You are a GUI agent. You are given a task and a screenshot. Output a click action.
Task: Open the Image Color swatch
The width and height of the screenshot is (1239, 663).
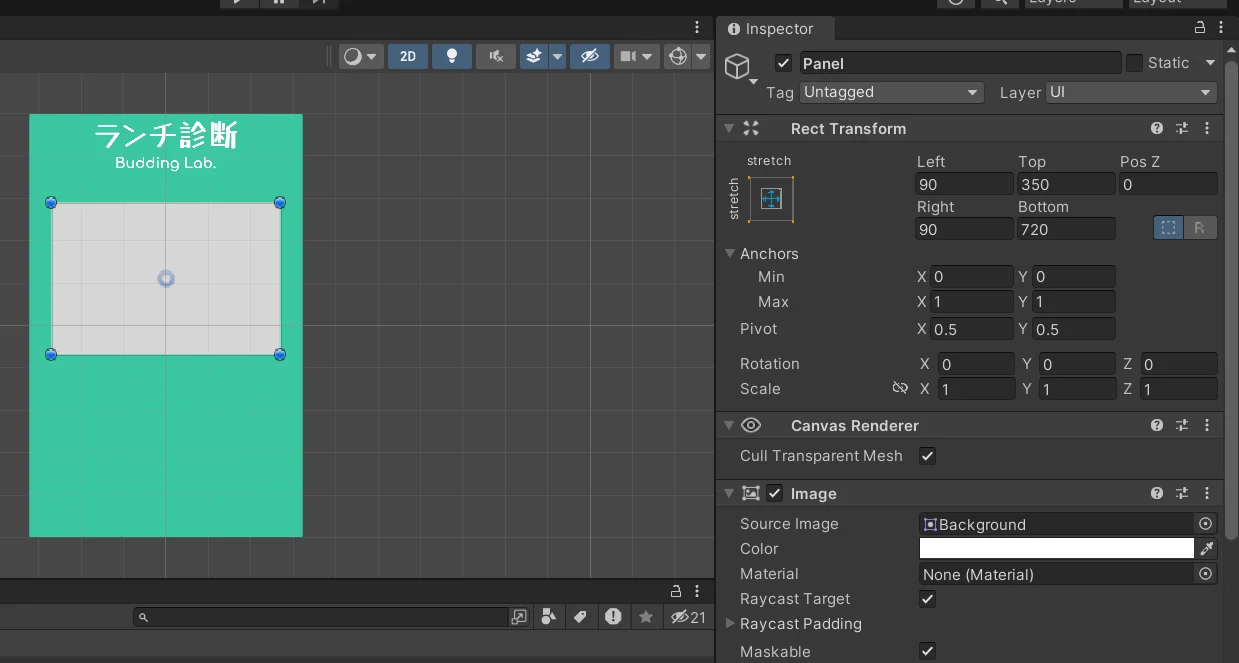[1057, 548]
